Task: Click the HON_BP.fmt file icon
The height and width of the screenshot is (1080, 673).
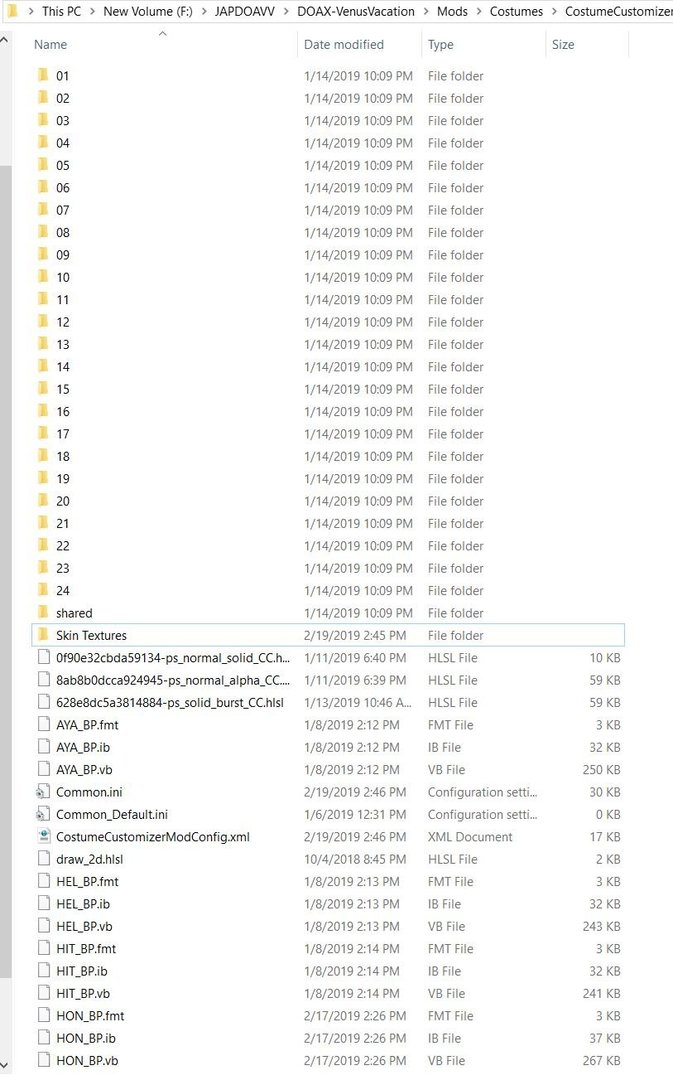Action: click(43, 1016)
